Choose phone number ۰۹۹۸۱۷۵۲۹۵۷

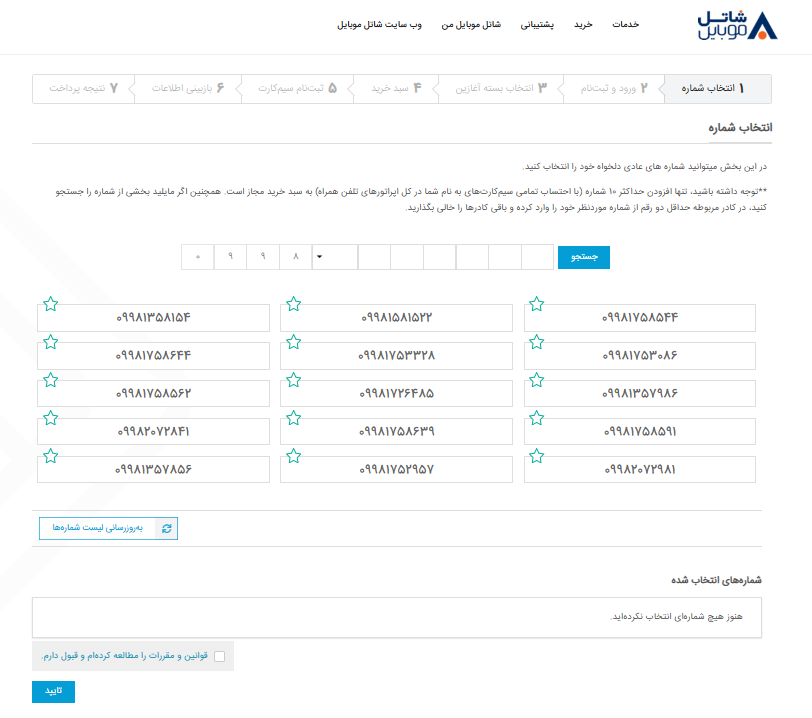click(x=396, y=469)
